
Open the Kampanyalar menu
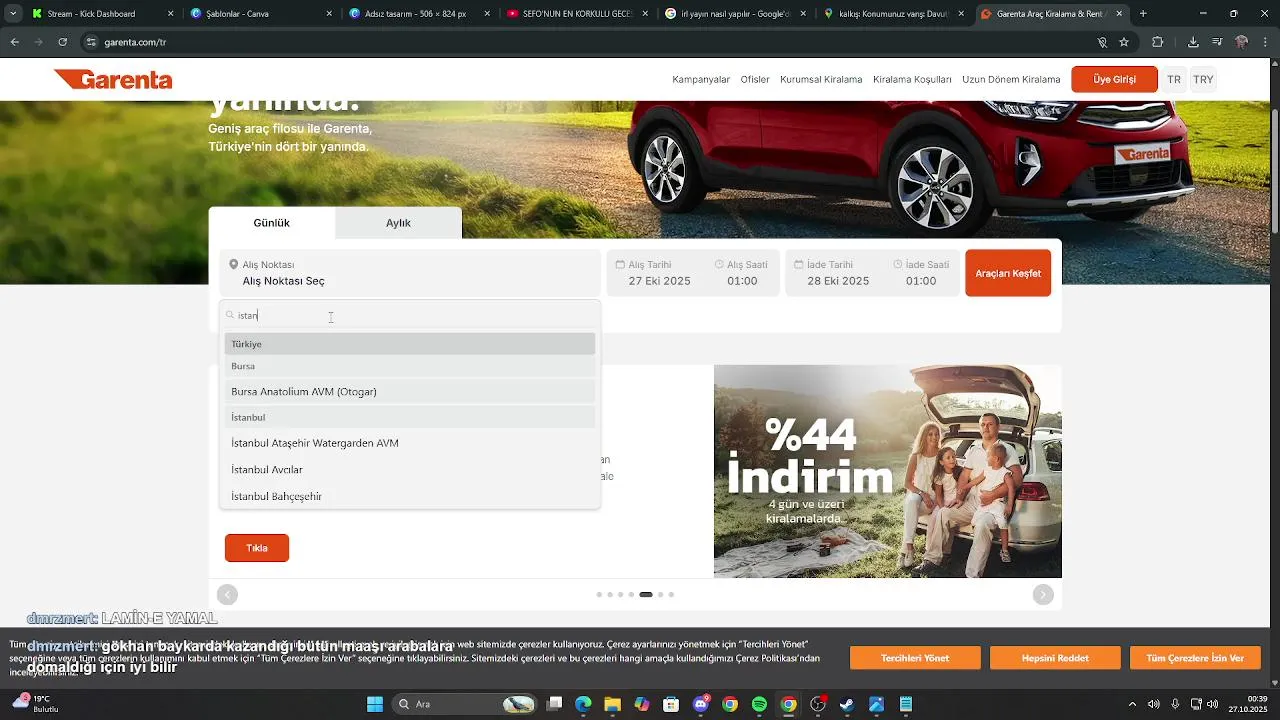point(701,79)
